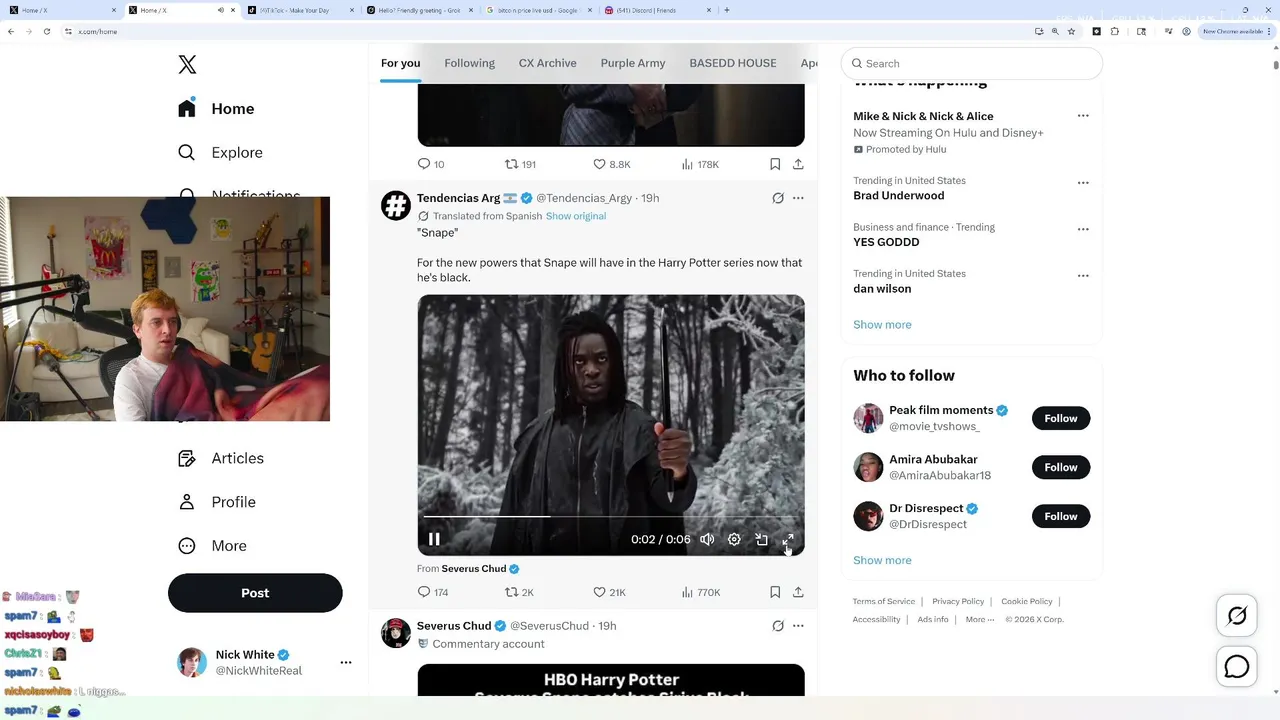This screenshot has width=1280, height=720.
Task: Open Tendencias Arg profile avatar
Action: [x=396, y=205]
